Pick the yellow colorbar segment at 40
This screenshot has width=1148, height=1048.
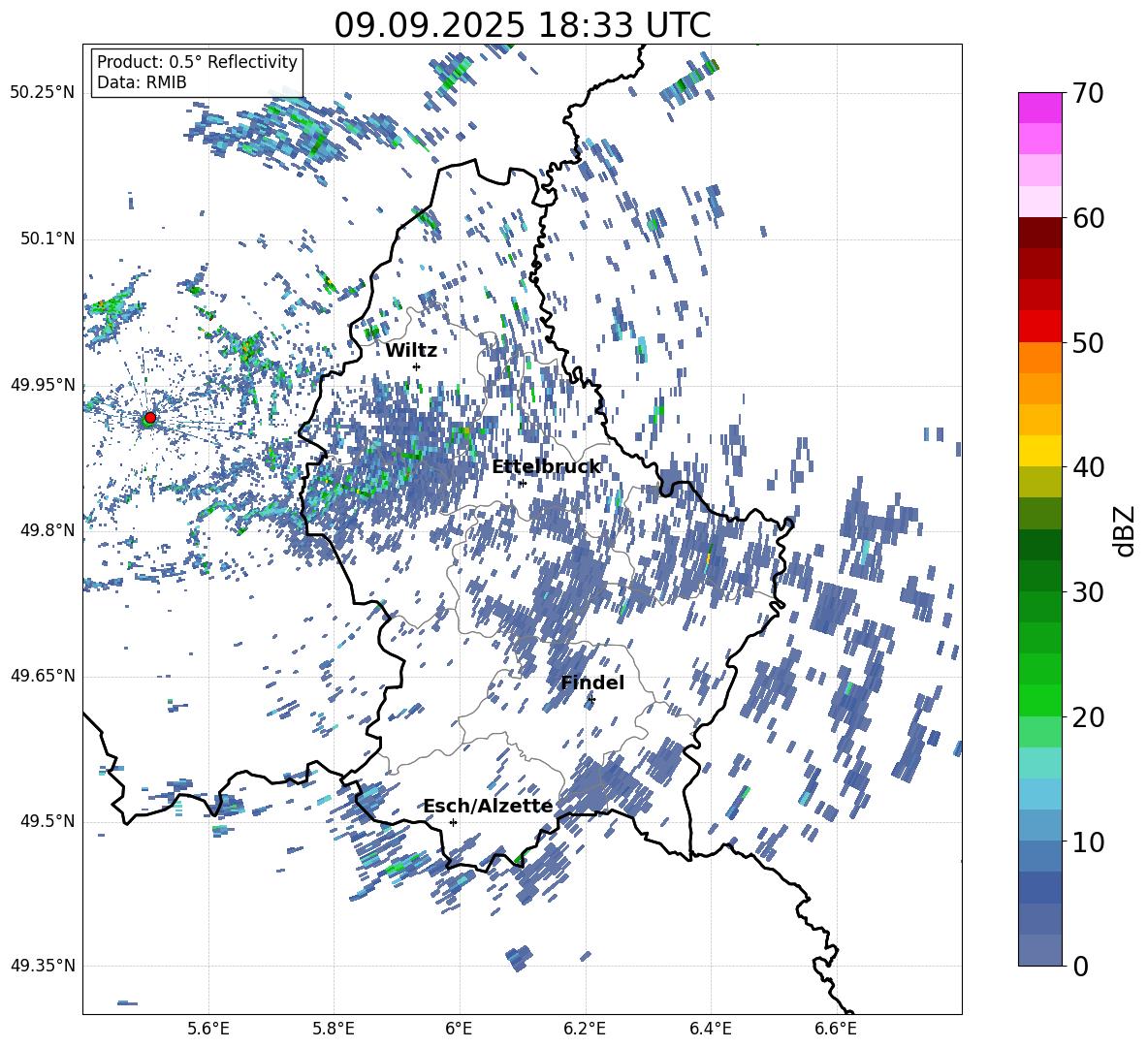point(1040,452)
